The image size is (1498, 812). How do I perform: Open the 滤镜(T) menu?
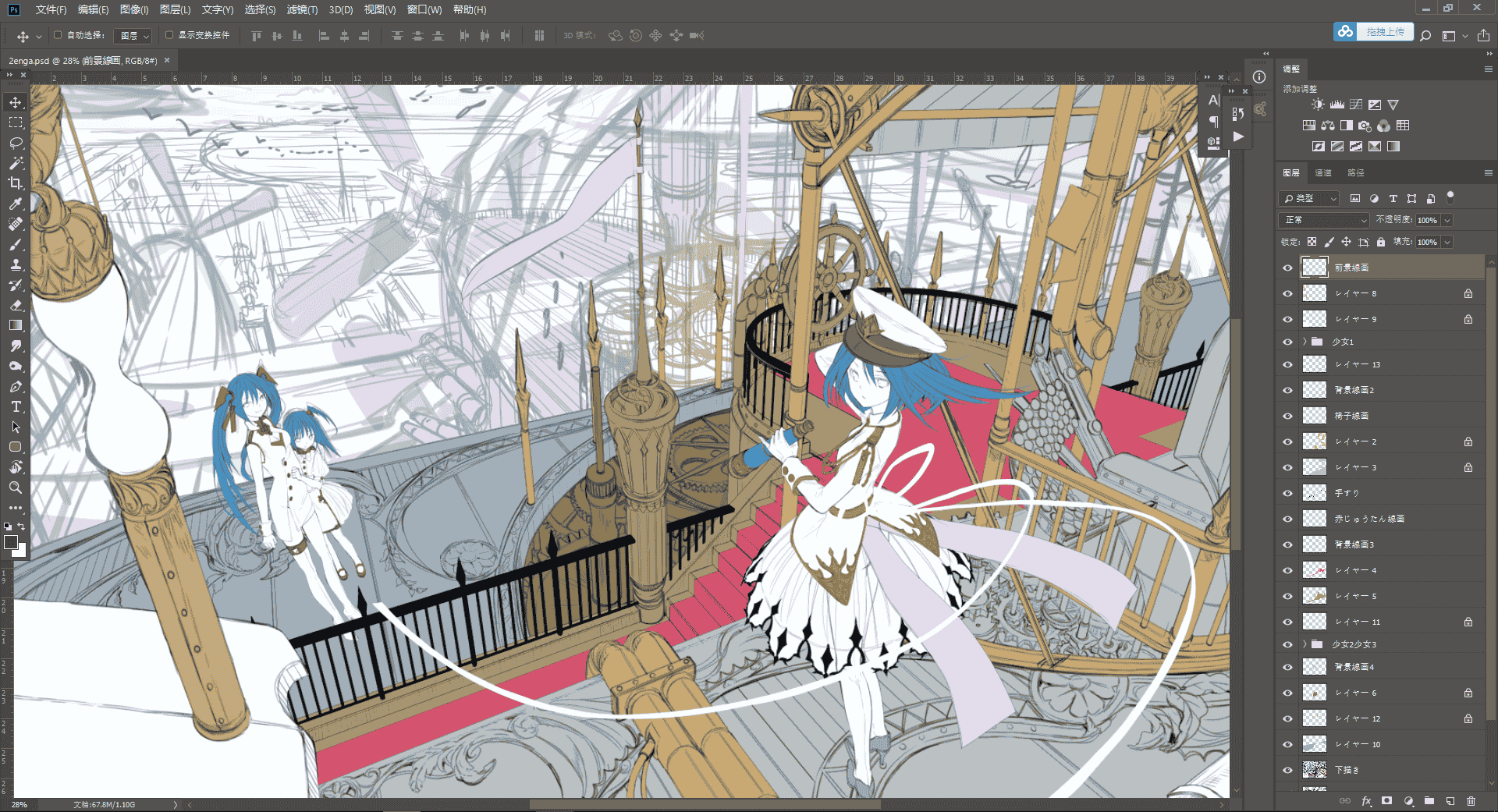302,9
